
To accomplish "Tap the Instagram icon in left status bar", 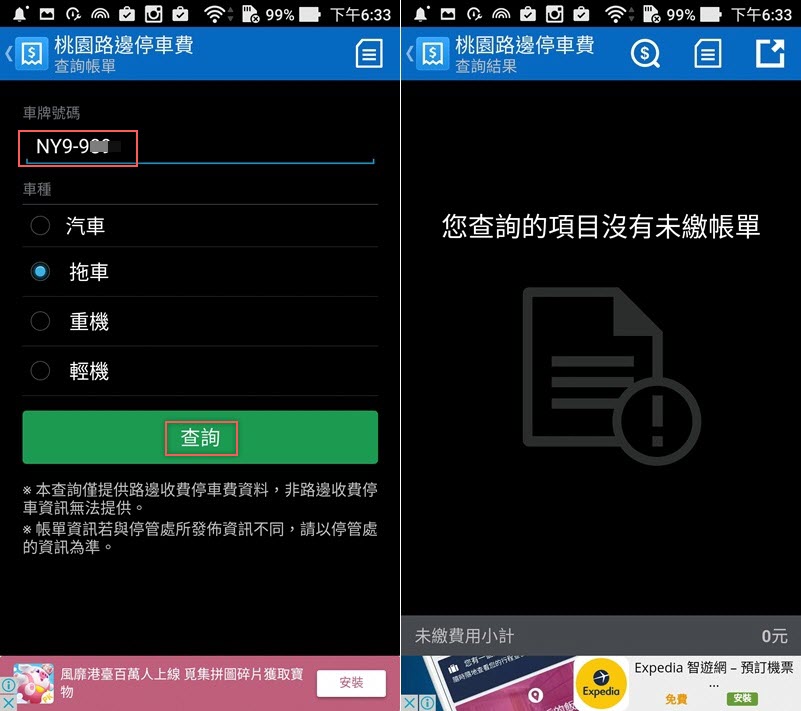I will pyautogui.click(x=153, y=14).
